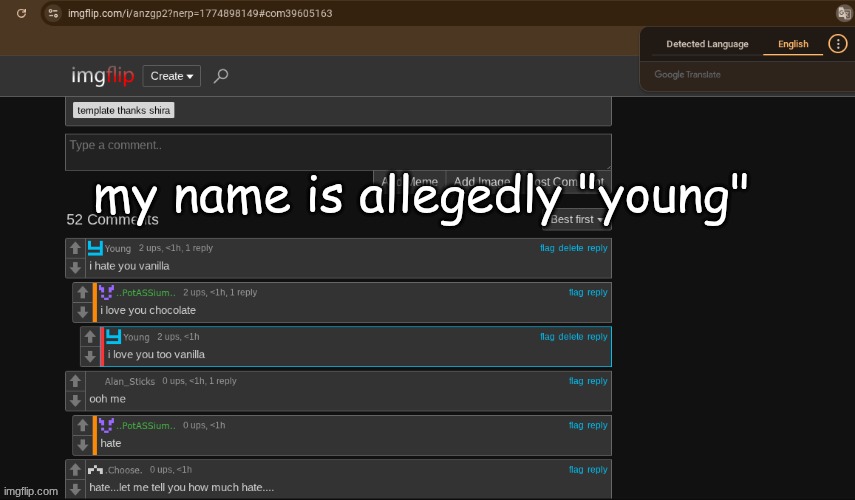Viewport: 855px width, 500px height.
Task: Reply to the "ooh me" comment
Action: pyautogui.click(x=597, y=381)
